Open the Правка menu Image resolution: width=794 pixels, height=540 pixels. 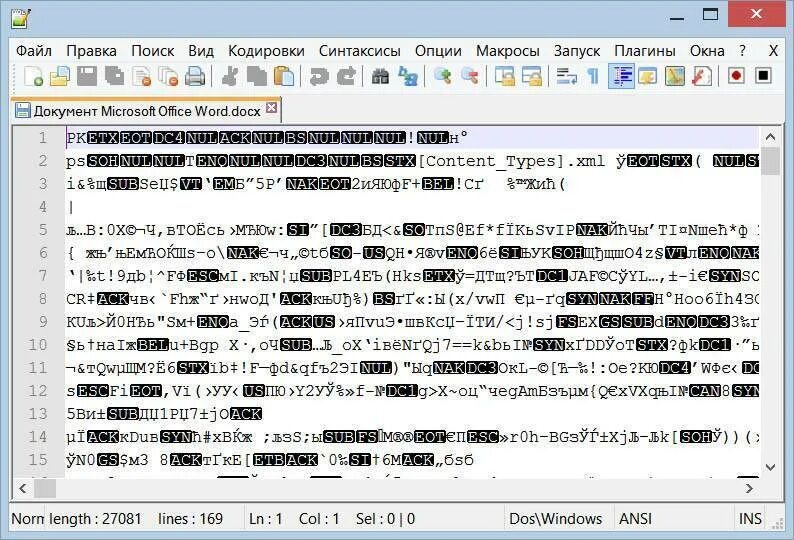tap(91, 51)
